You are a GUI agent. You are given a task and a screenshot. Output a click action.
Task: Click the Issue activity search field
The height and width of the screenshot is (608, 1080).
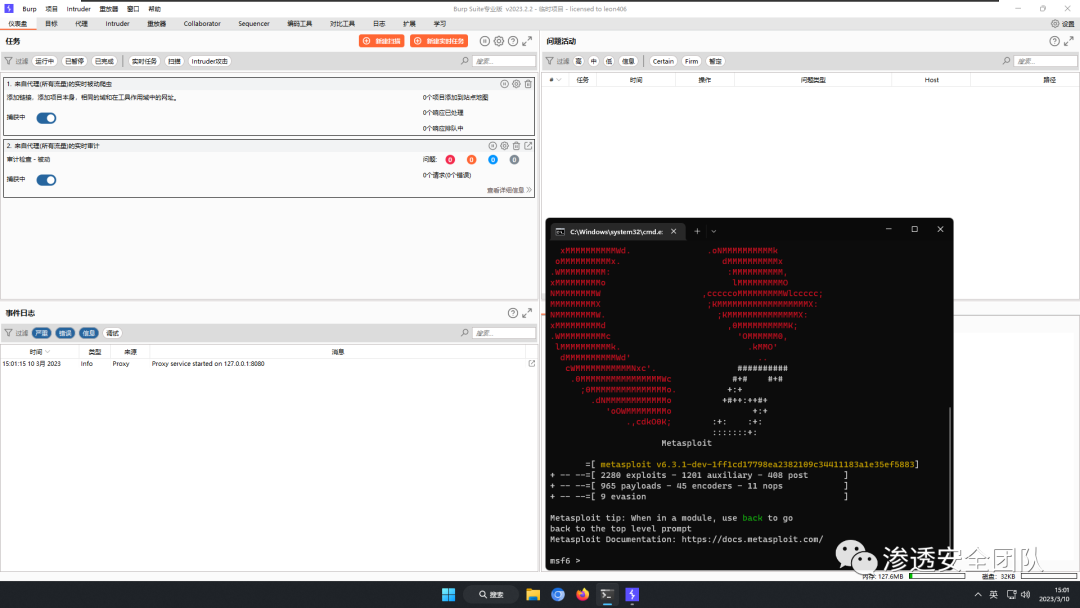tap(1046, 61)
